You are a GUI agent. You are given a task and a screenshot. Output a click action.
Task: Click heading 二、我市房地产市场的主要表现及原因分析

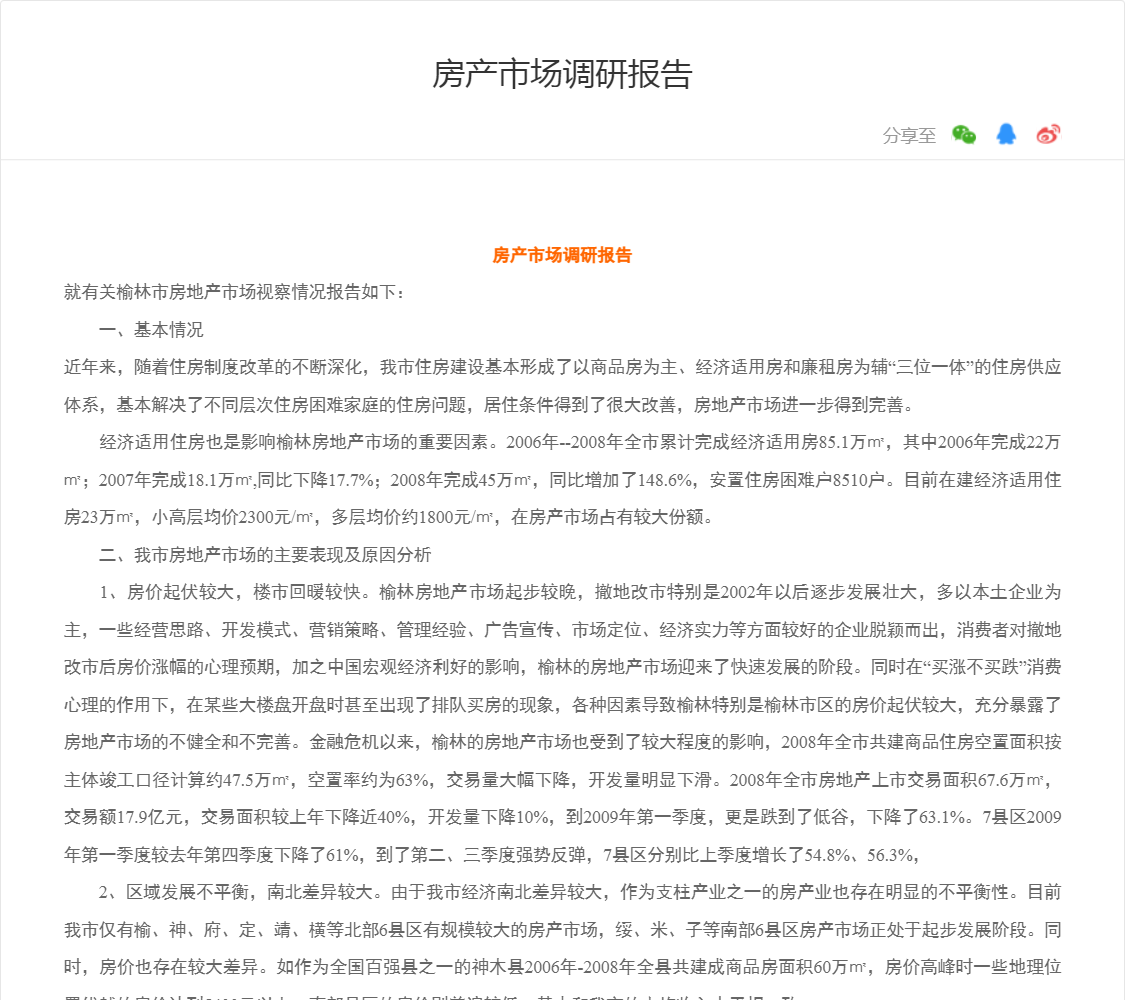pos(266,554)
